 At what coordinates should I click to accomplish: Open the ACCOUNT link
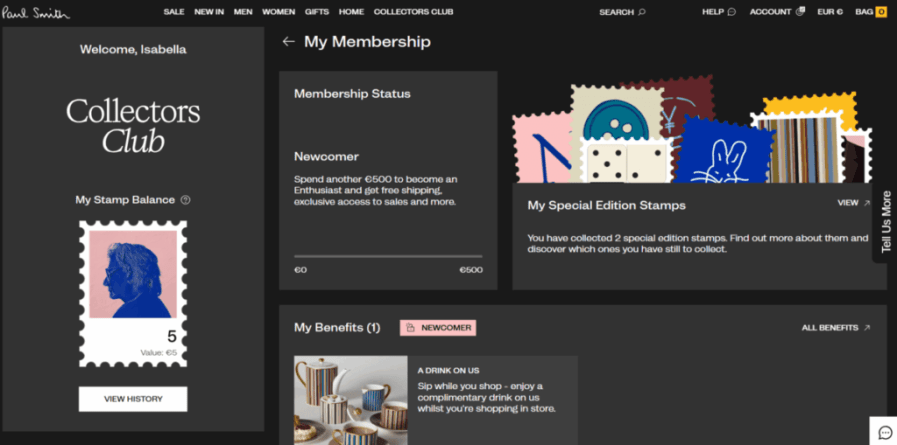[x=771, y=12]
